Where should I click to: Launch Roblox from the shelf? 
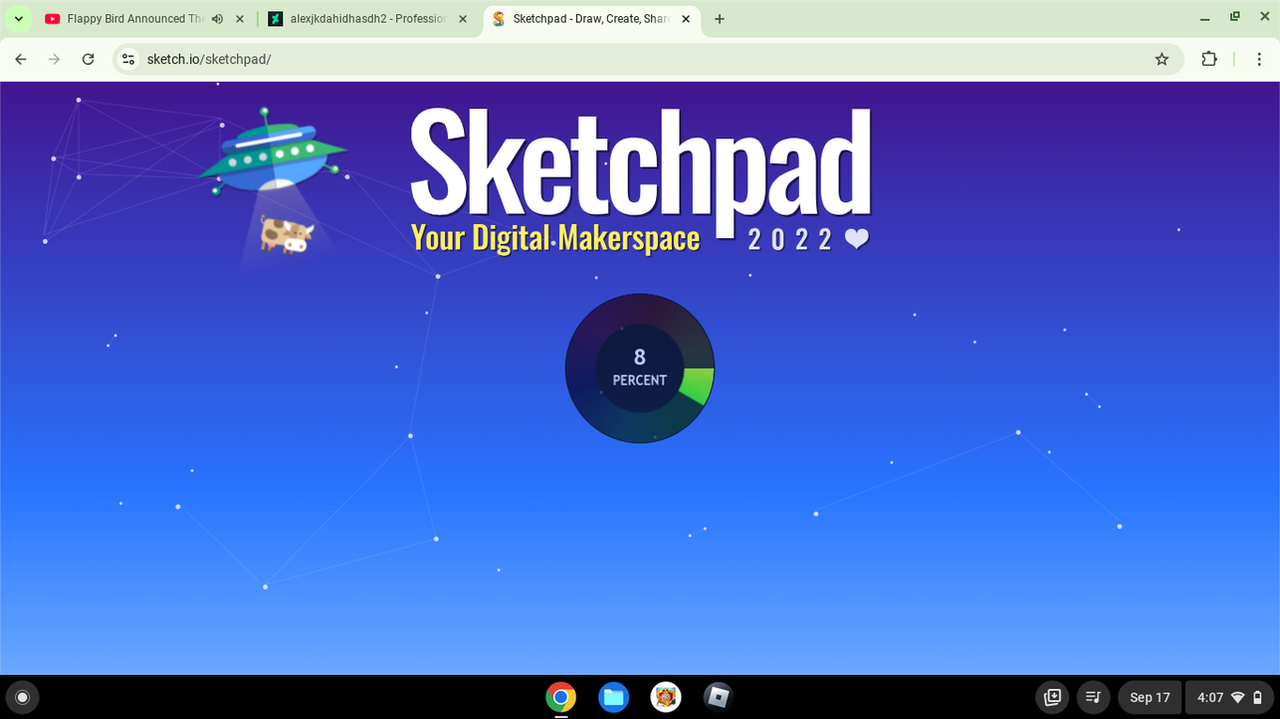[718, 697]
